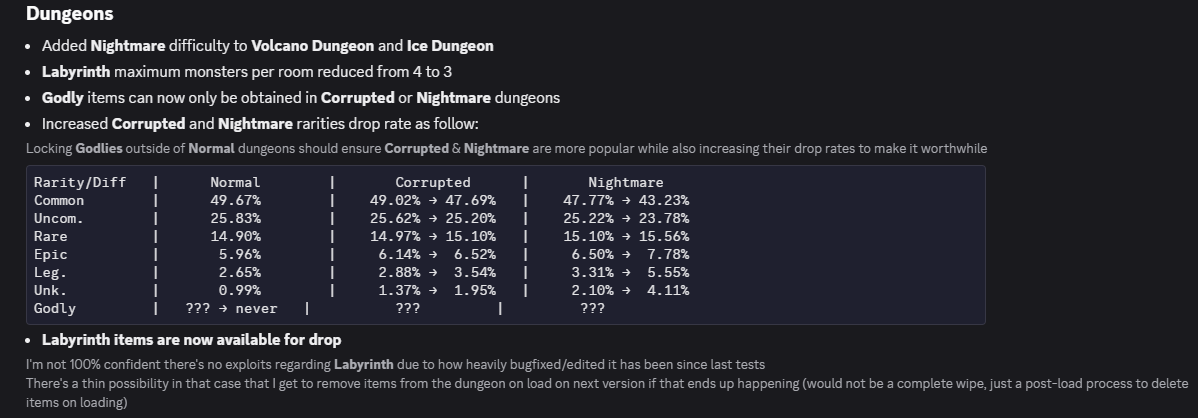Click the bold Volcano Dungeon text
This screenshot has width=1198, height=418.
click(312, 46)
